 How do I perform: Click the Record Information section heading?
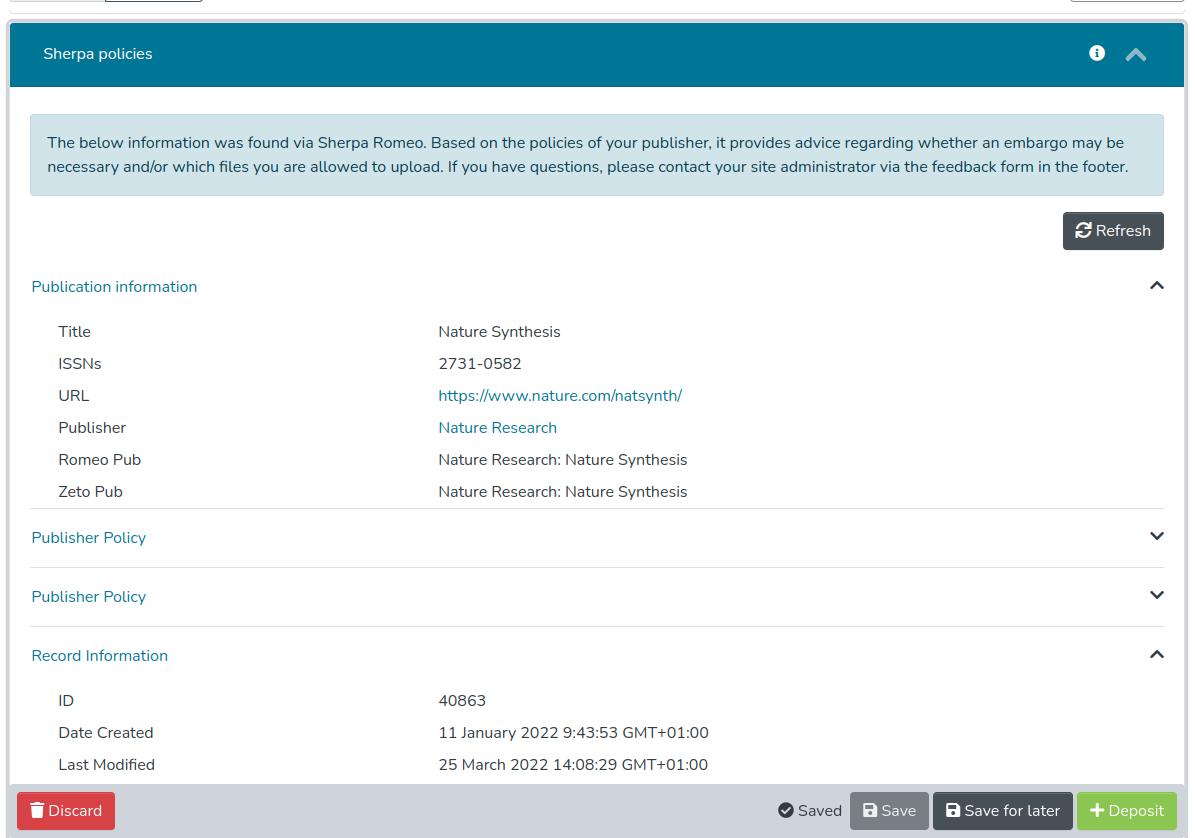point(100,656)
